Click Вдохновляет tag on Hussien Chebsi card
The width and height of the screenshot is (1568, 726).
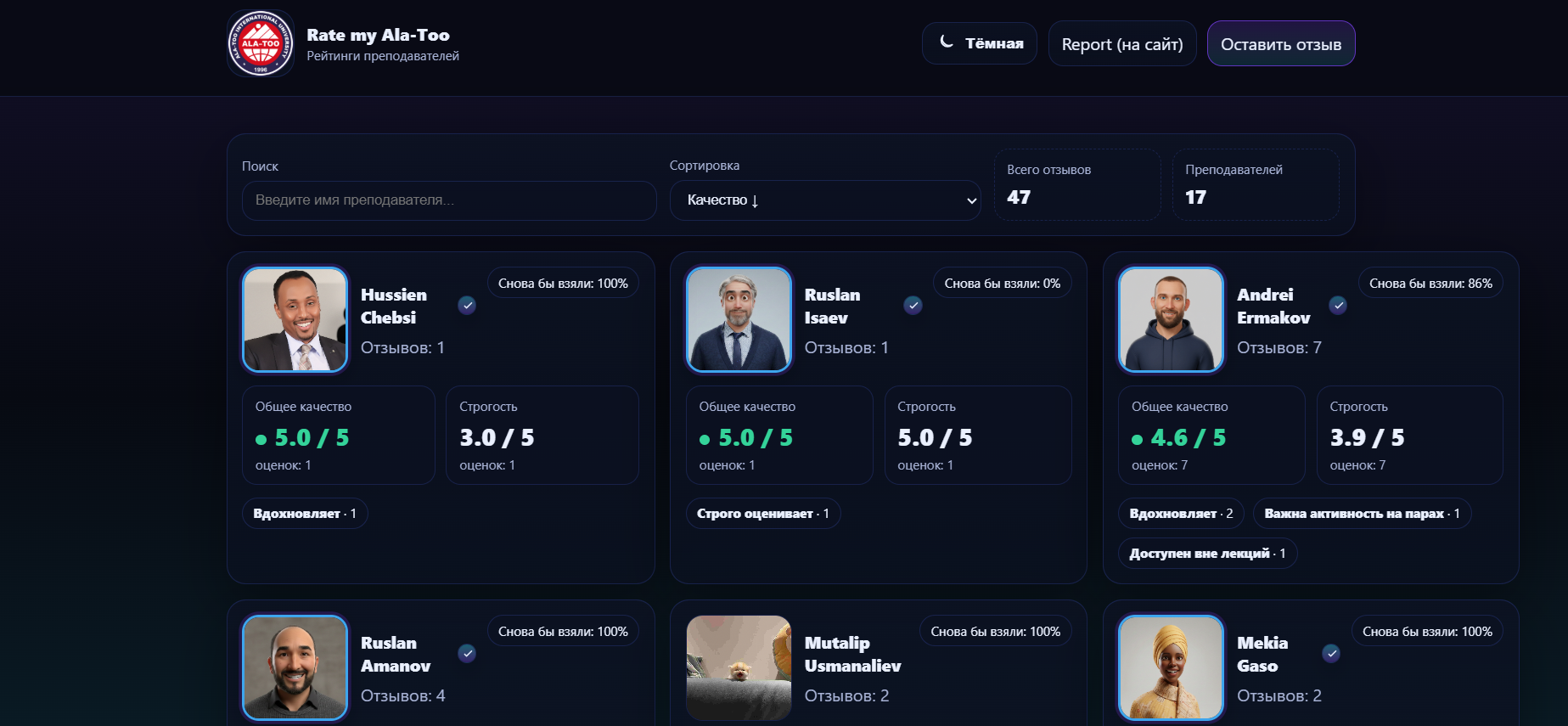click(305, 514)
